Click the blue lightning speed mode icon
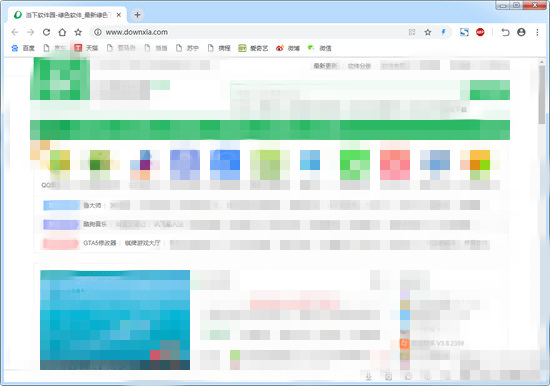 click(443, 32)
